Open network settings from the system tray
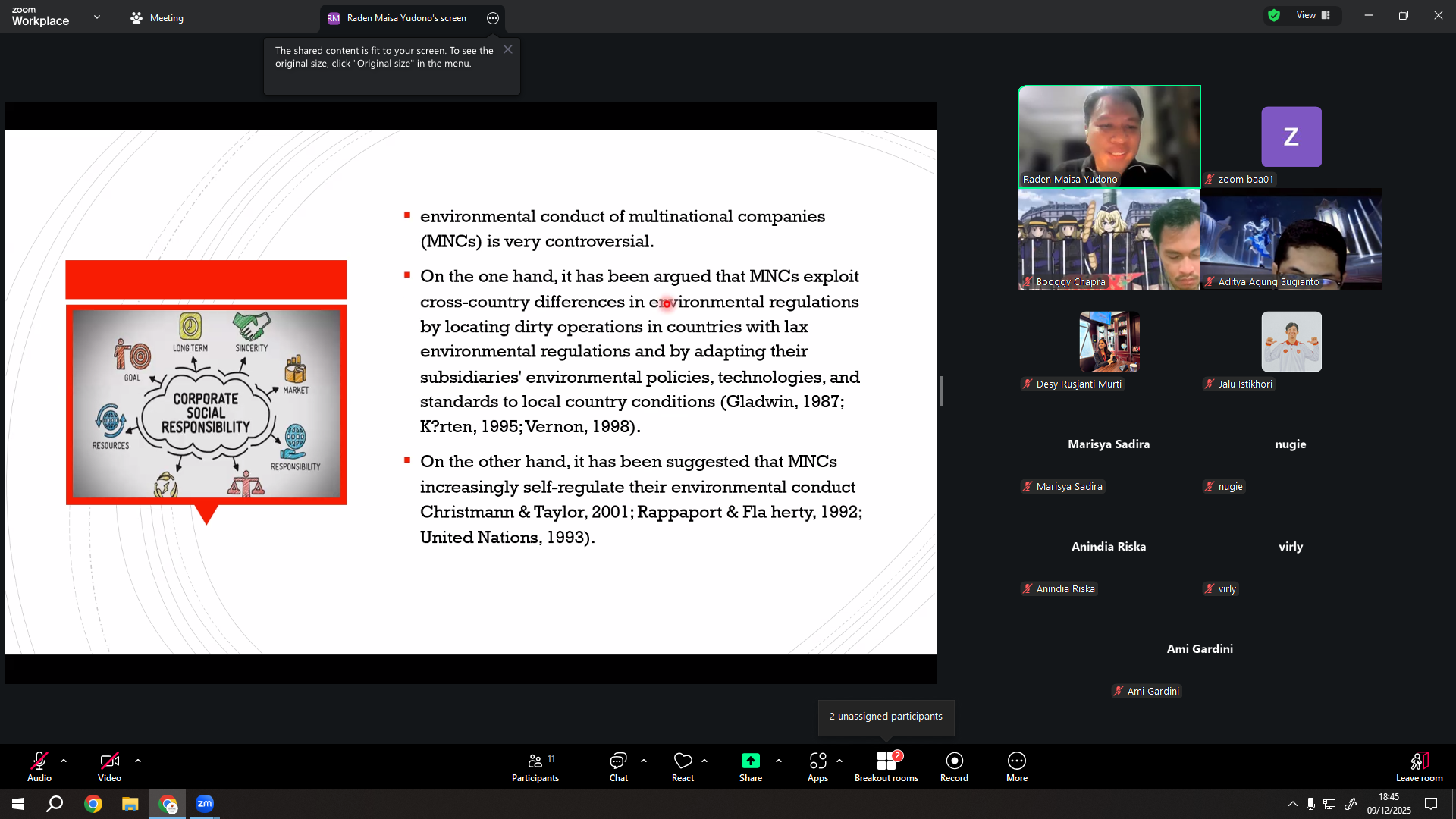 [1329, 804]
